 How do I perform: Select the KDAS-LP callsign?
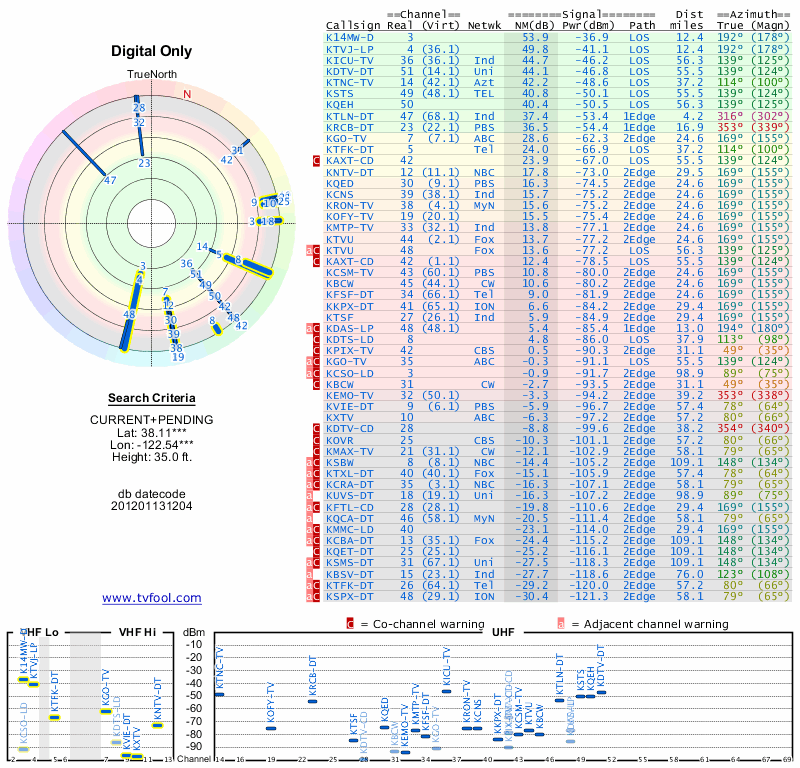pos(350,329)
